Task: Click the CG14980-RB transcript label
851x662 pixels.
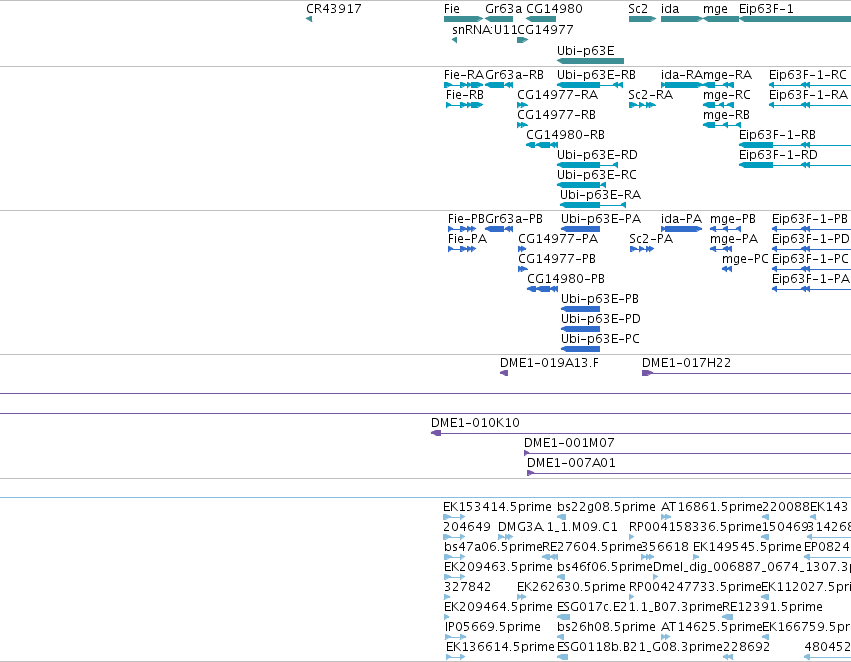Action: click(x=565, y=135)
